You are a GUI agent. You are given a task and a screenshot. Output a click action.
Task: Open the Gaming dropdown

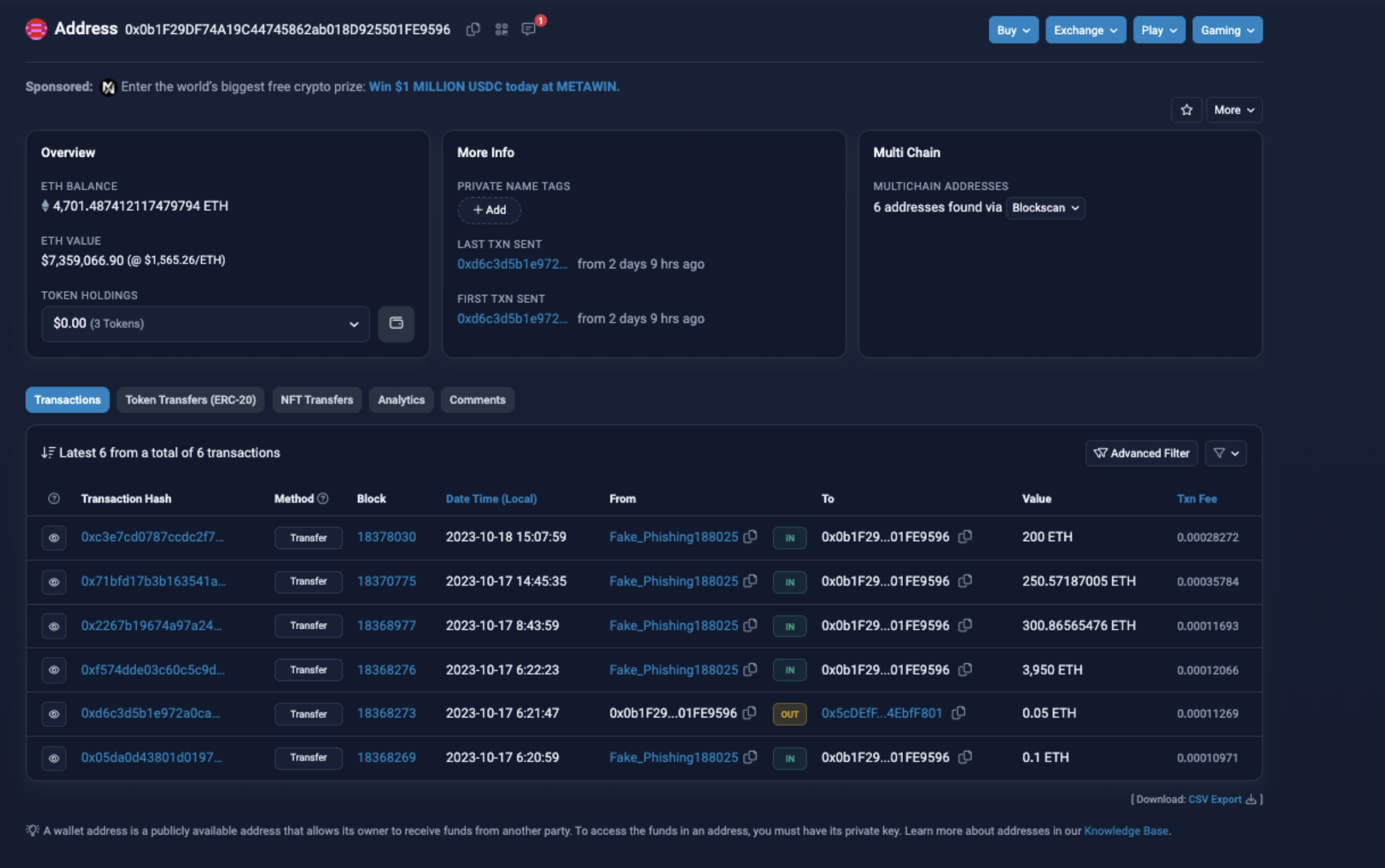1227,30
